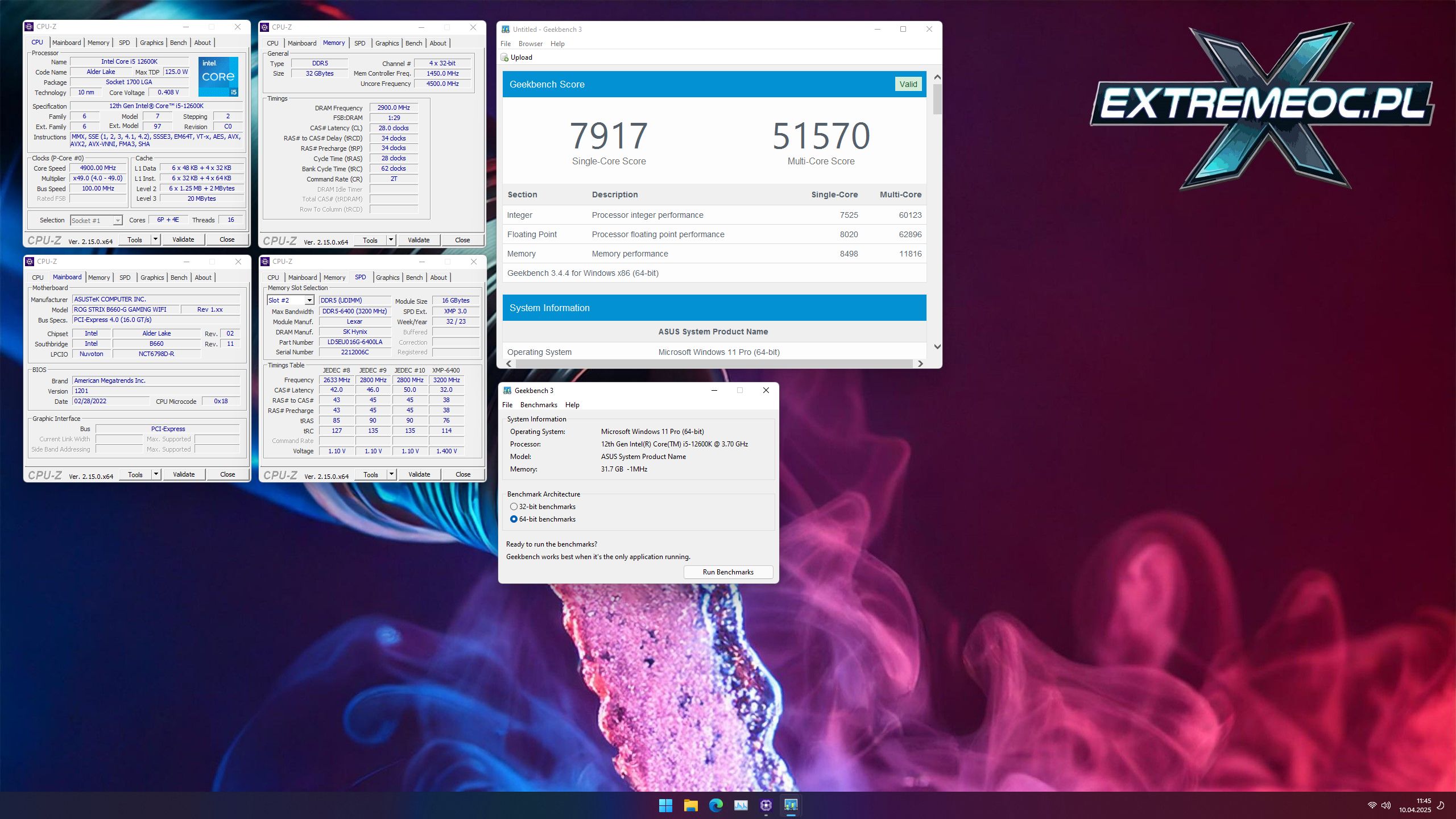Open the monitoring app icon in taskbar

tap(741, 805)
